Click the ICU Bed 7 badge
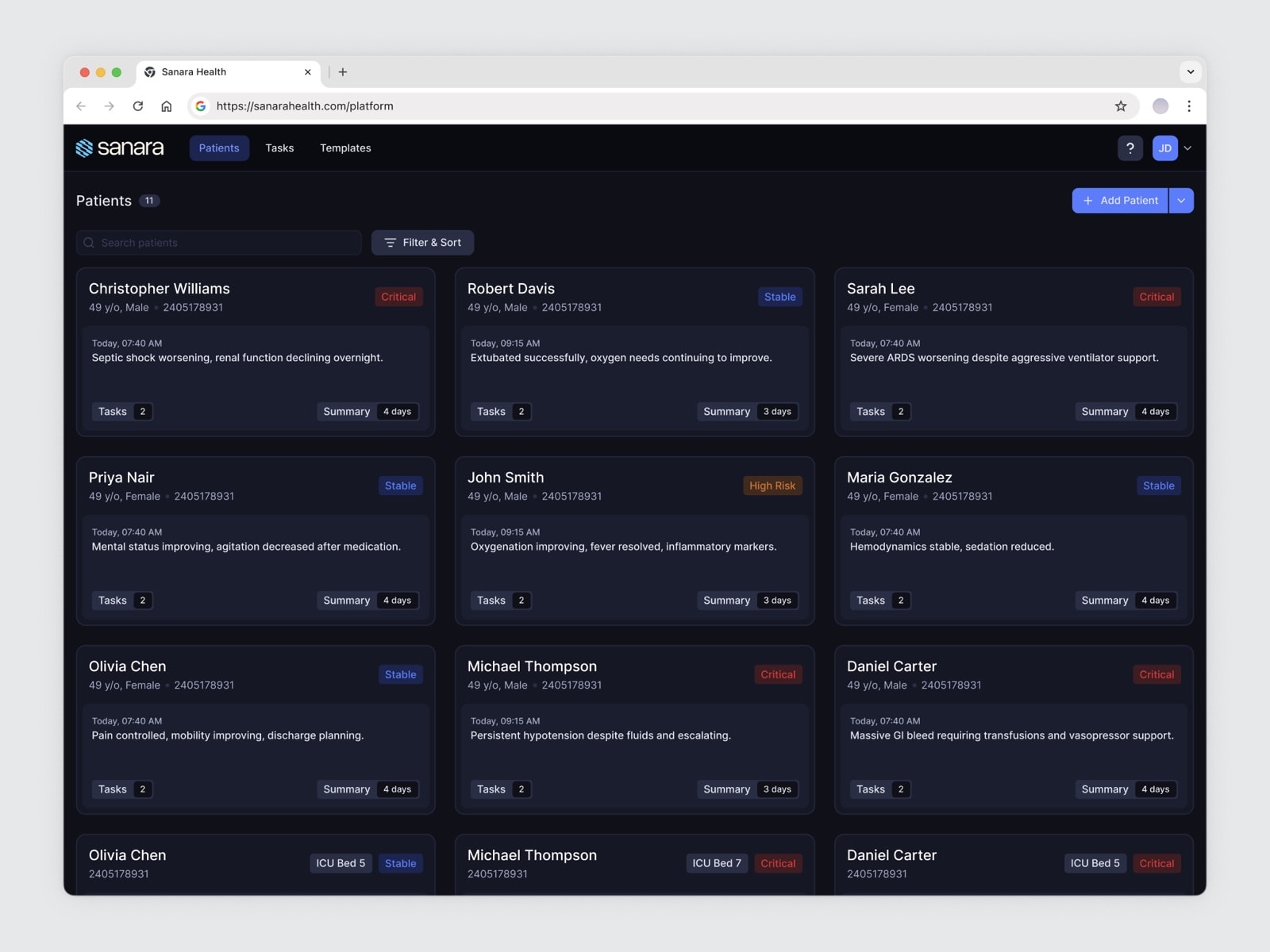This screenshot has width=1270, height=952. (x=717, y=863)
